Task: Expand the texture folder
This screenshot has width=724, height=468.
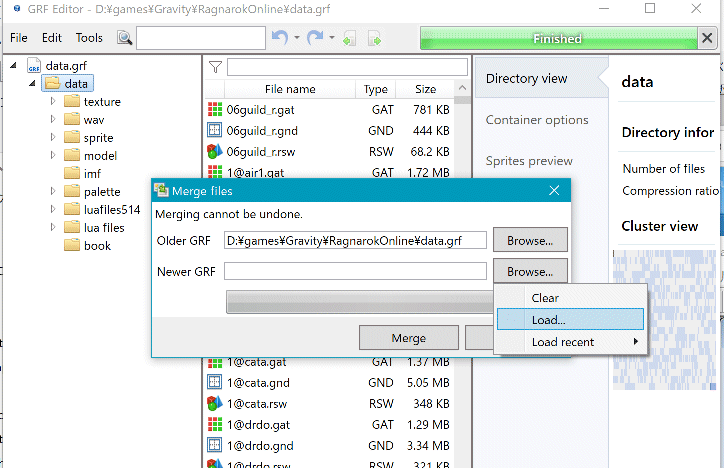Action: (x=53, y=101)
